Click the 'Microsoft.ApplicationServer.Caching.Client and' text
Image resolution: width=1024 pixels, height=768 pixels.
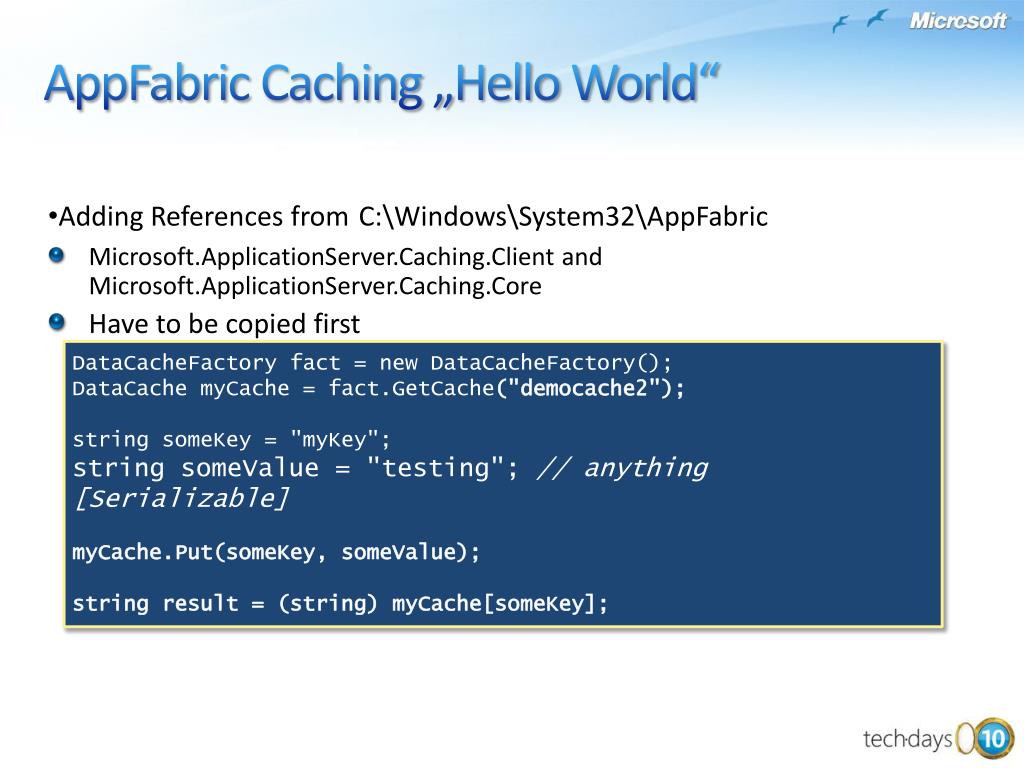[345, 257]
